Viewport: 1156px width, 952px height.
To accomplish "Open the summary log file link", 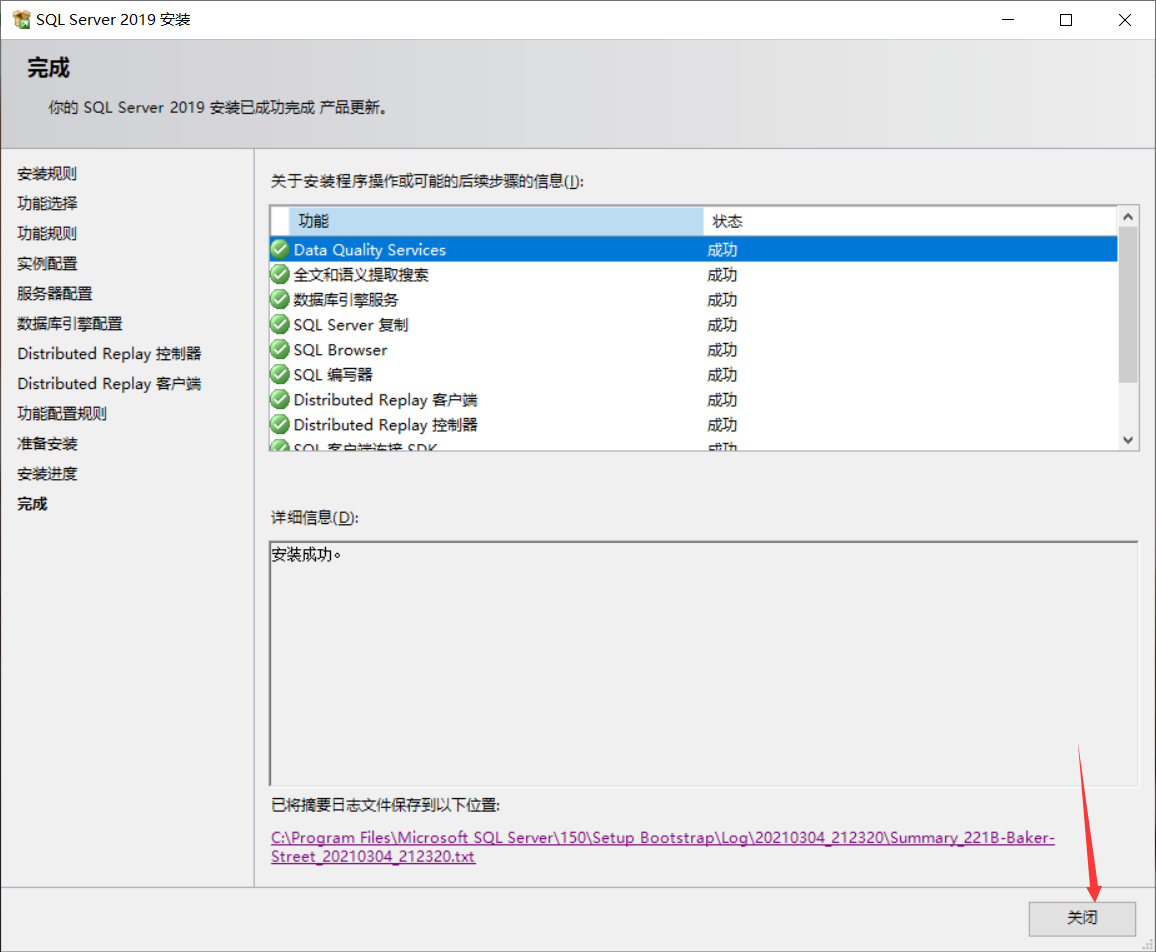I will pyautogui.click(x=662, y=847).
